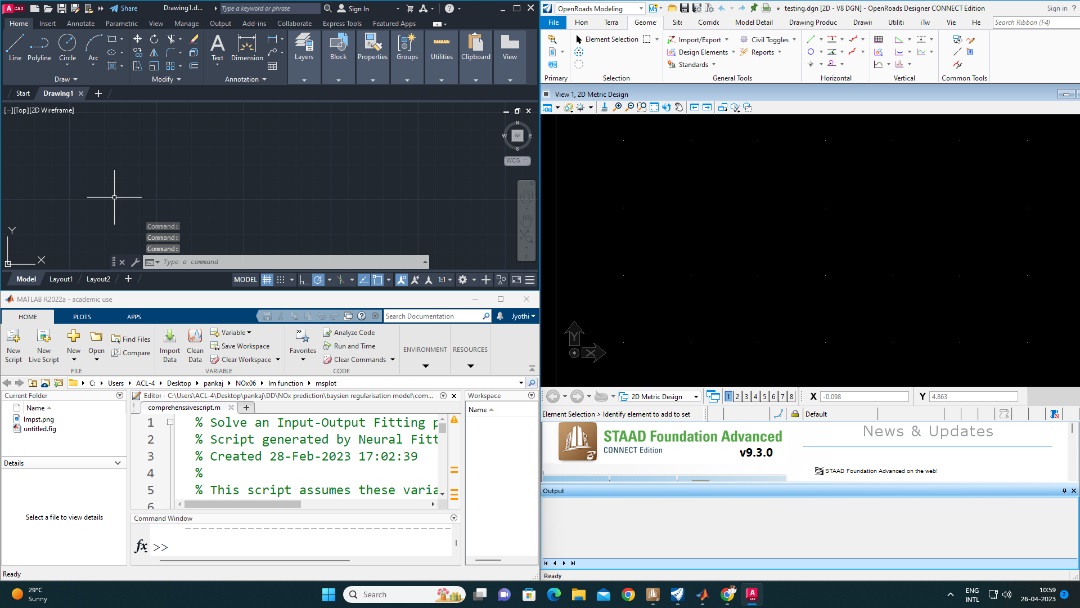Viewport: 1080px width, 608px height.
Task: Choose the Text annotation tool in AutoCAD
Action: [x=217, y=48]
